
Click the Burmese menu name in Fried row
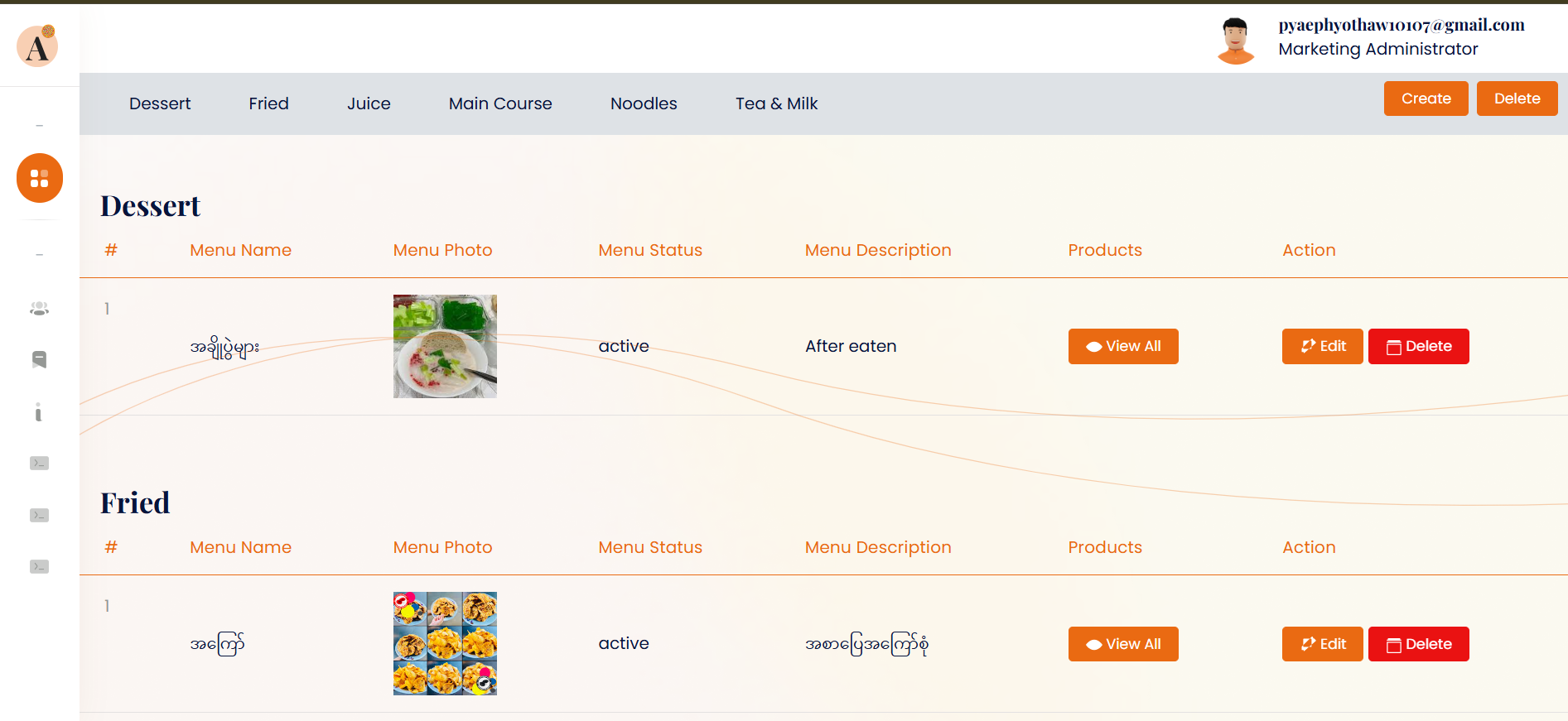tap(217, 644)
